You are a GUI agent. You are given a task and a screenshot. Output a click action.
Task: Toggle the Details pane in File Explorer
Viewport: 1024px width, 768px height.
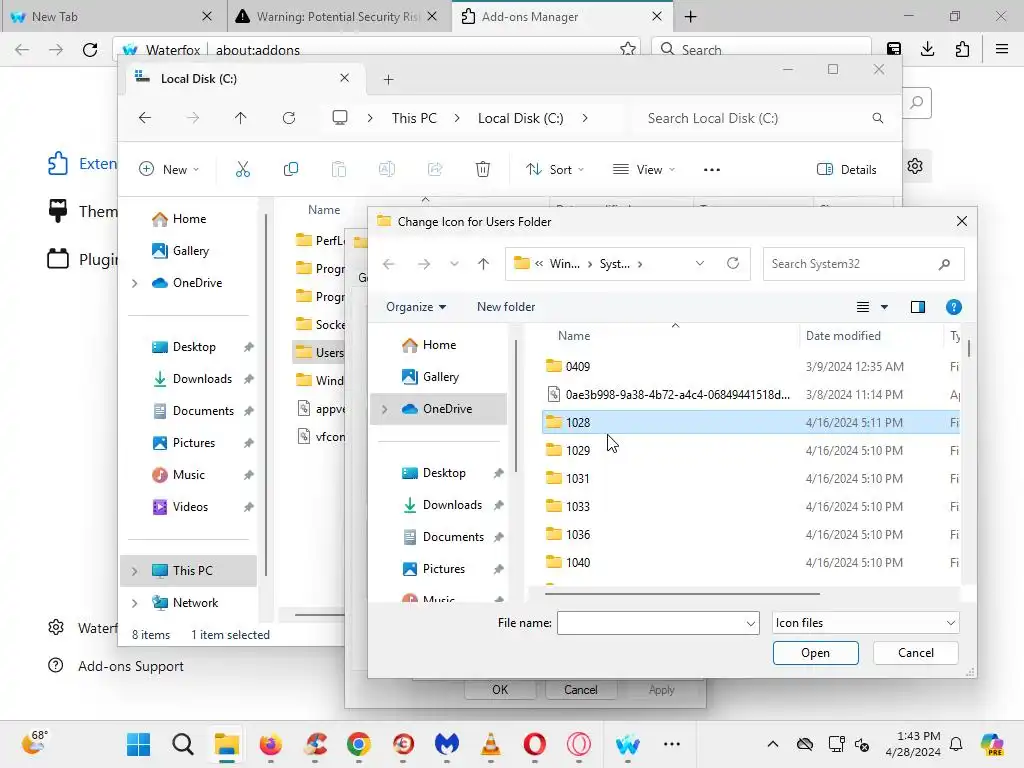coord(846,169)
